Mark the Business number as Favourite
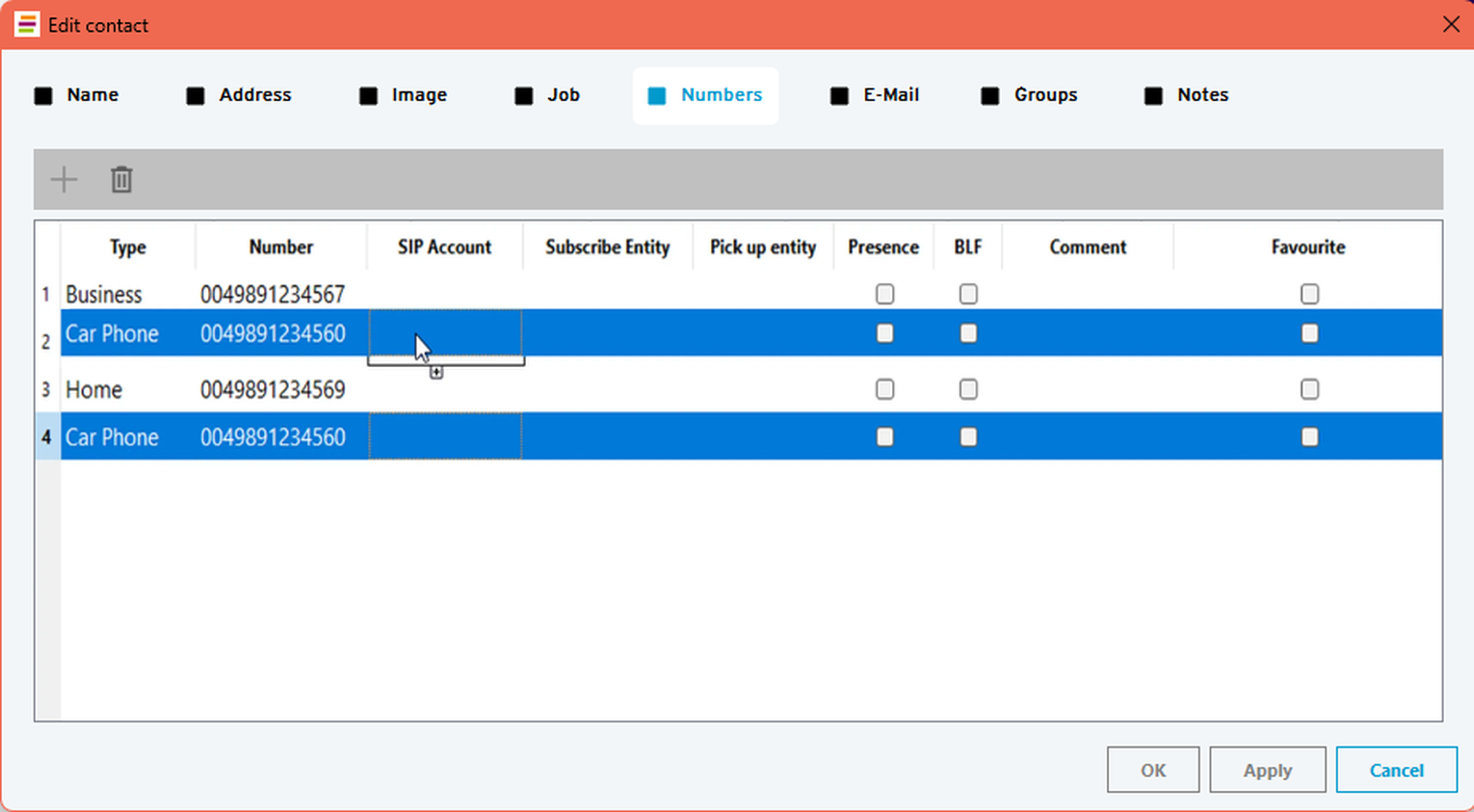This screenshot has height=812, width=1474. 1309,294
